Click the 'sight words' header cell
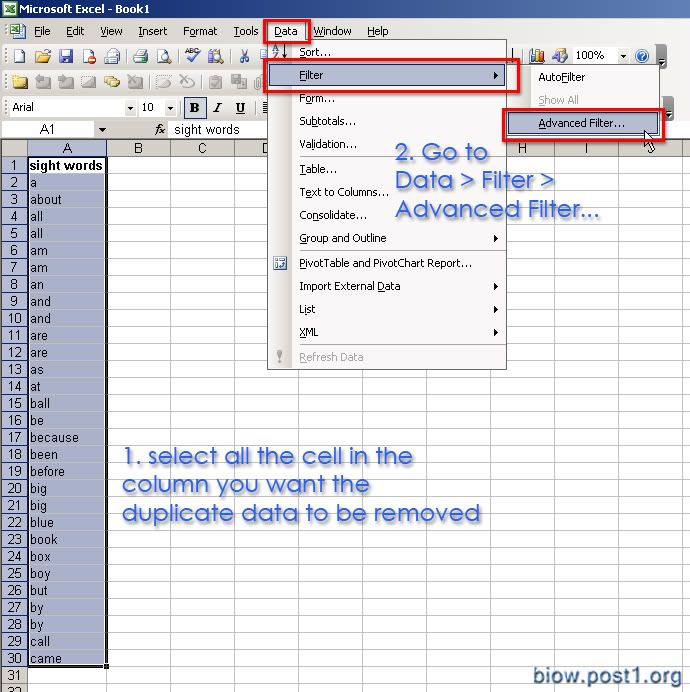The width and height of the screenshot is (690, 692). 67,165
